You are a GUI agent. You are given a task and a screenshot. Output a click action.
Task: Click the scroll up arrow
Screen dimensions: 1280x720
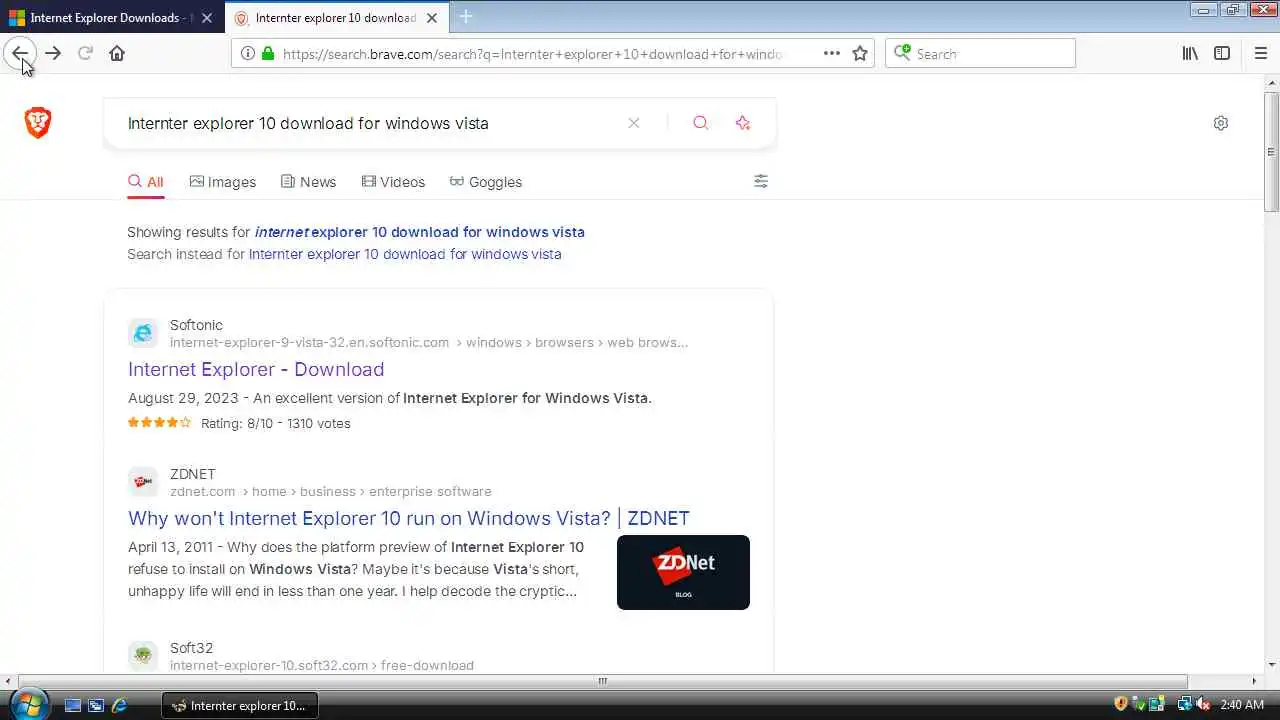click(1271, 82)
